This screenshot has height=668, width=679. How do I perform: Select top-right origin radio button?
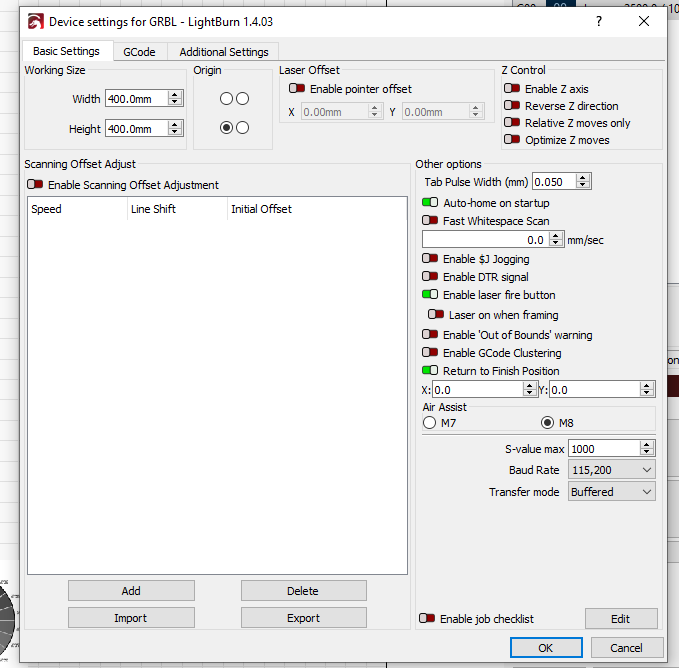pyautogui.click(x=242, y=99)
